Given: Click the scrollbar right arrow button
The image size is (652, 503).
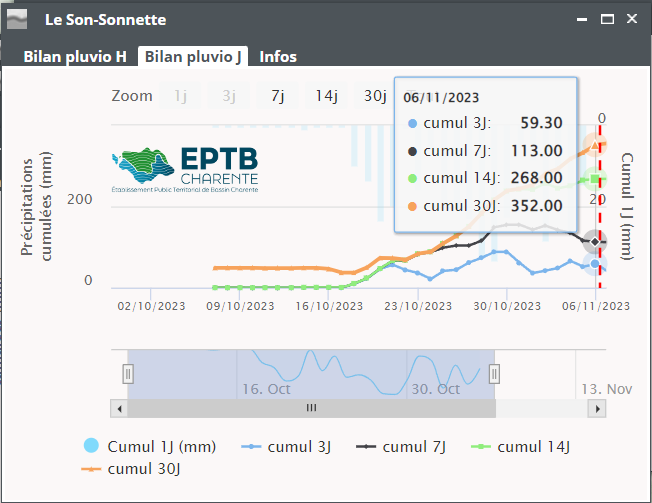Looking at the screenshot, I should (597, 408).
